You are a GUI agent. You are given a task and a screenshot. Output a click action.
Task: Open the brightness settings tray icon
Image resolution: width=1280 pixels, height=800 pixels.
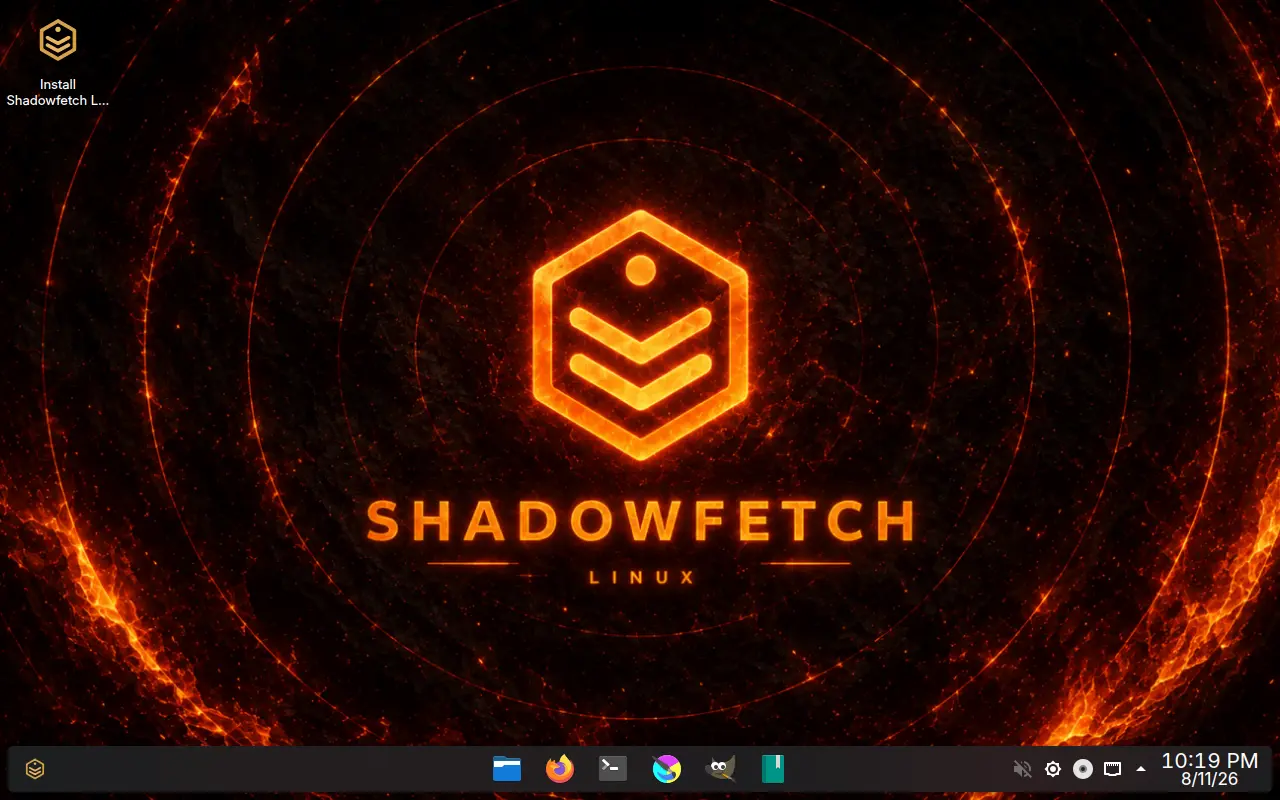click(1052, 769)
